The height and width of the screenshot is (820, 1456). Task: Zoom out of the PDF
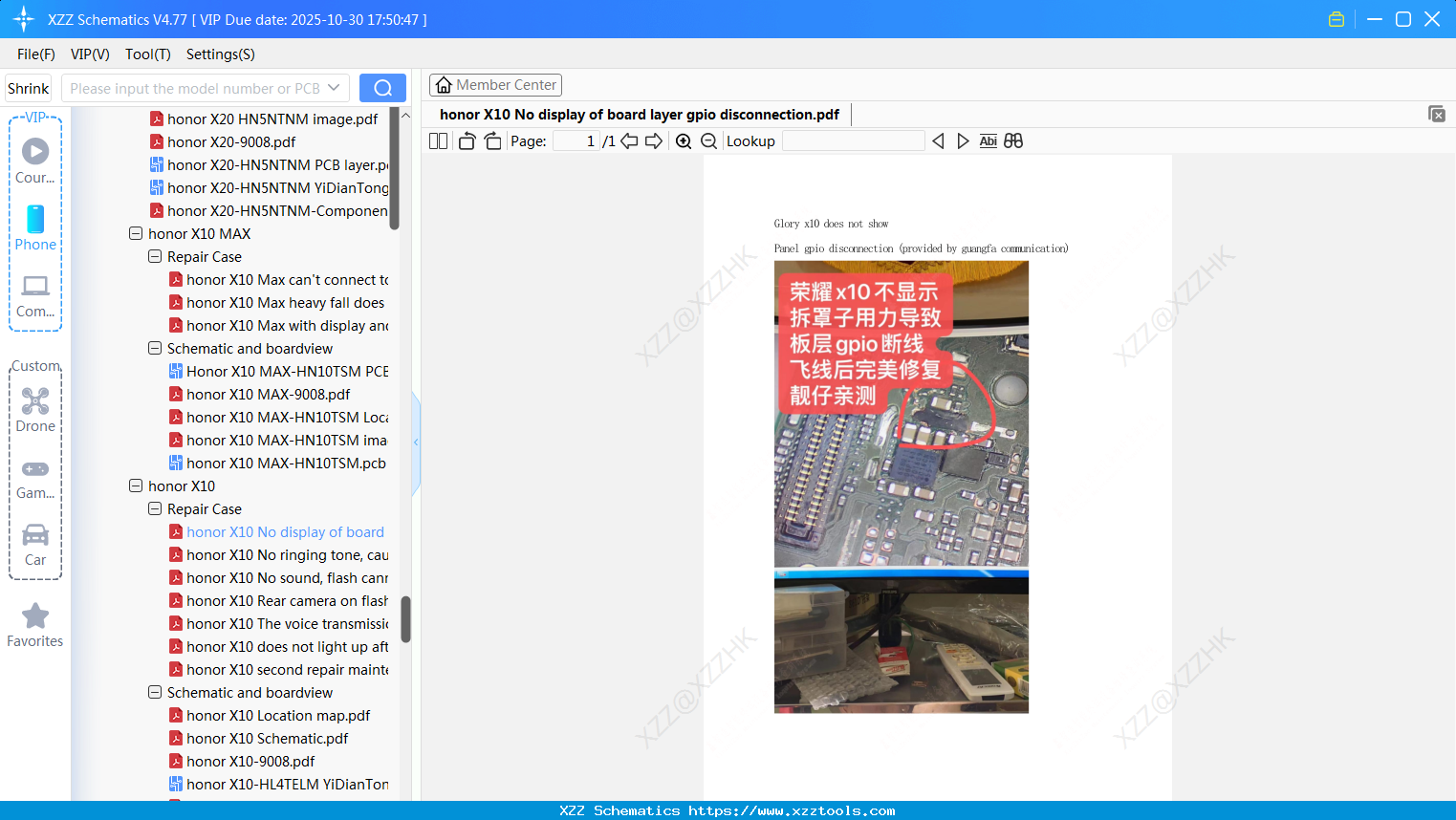[709, 141]
